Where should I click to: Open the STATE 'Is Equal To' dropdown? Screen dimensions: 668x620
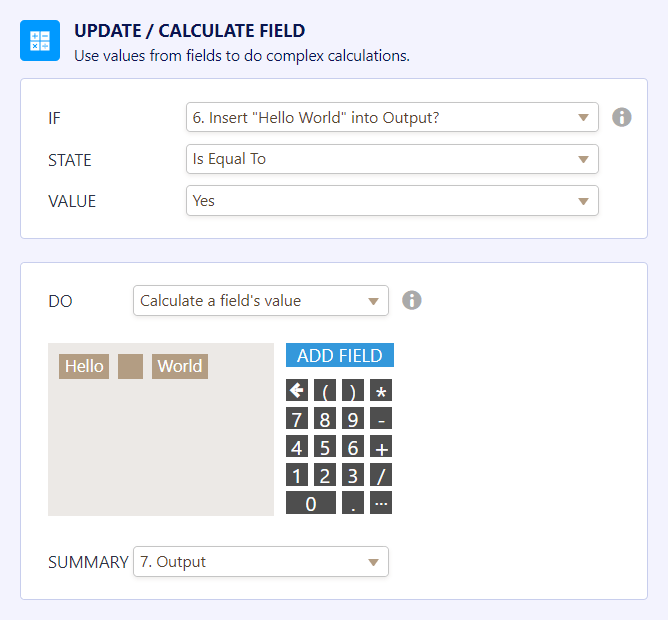(392, 159)
